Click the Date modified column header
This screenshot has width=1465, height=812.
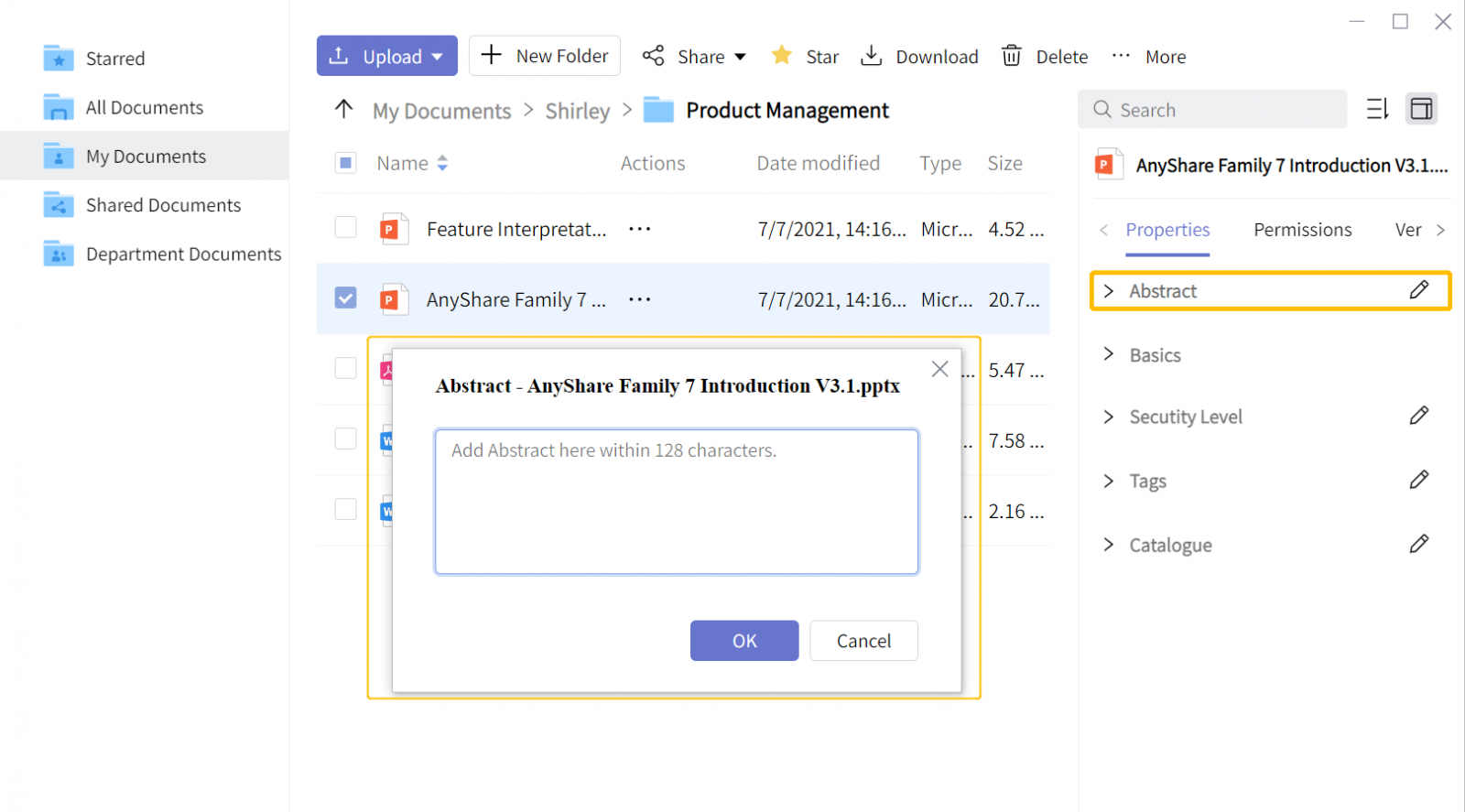coord(818,163)
